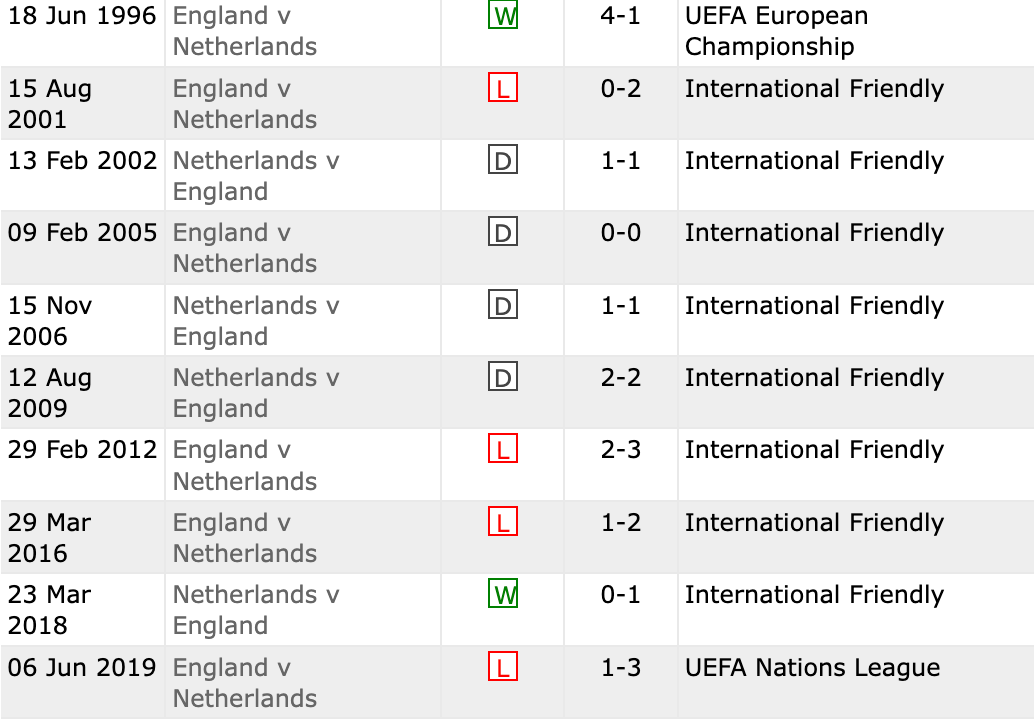Select the D result badge for 15 Nov 2006
The image size is (1034, 720).
(503, 306)
